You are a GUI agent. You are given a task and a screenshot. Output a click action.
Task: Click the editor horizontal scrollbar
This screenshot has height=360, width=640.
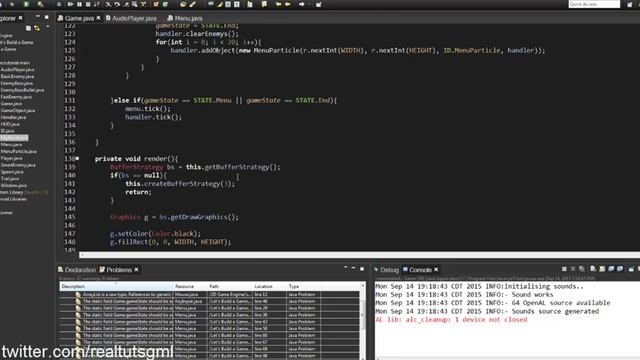[x=359, y=255]
